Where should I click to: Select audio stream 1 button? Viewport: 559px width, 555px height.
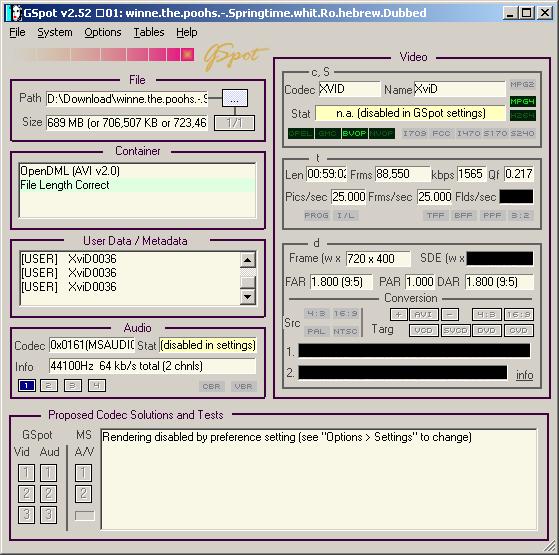point(26,385)
